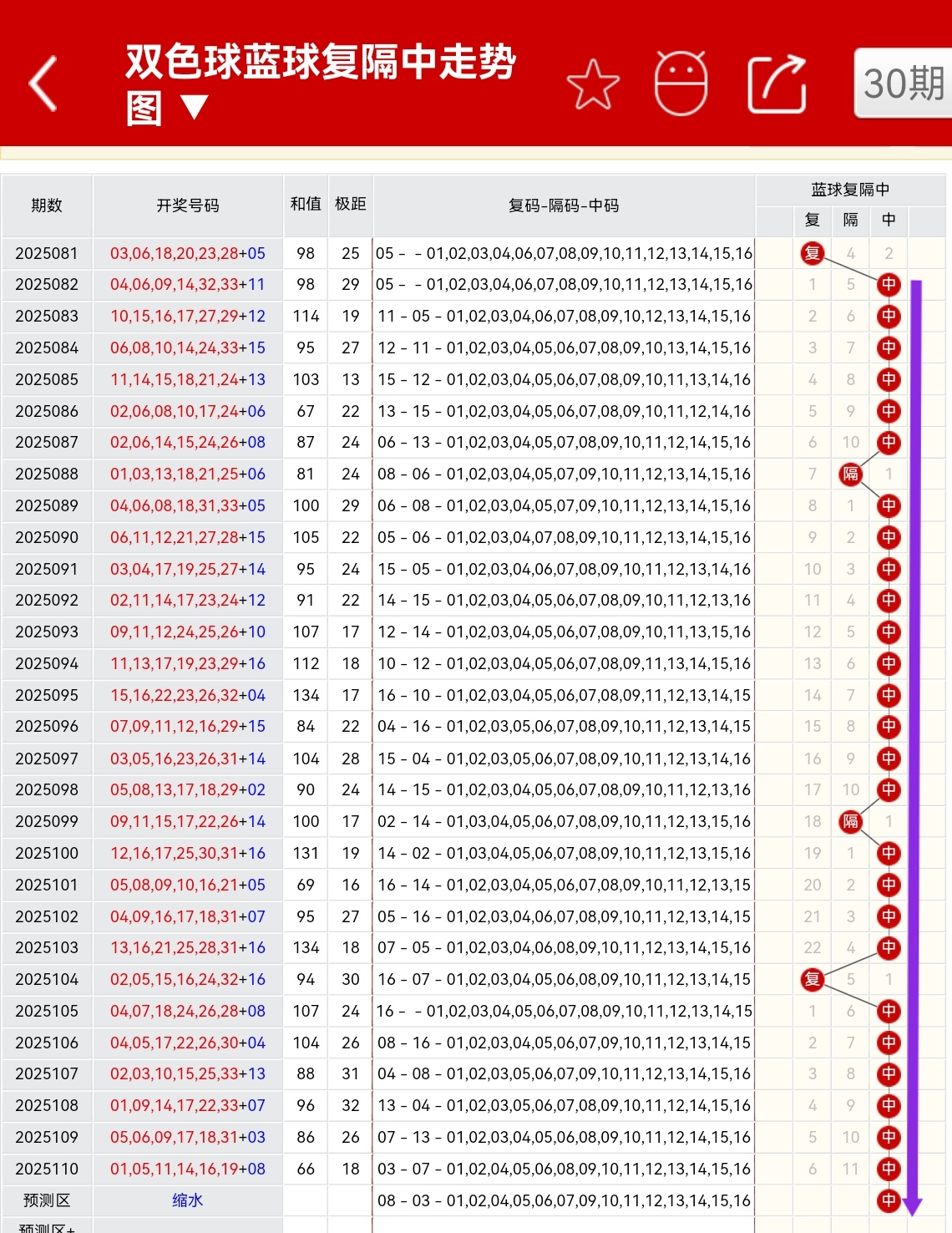952x1233 pixels.
Task: Click the 隔 marker in row 2025099
Action: 850,821
